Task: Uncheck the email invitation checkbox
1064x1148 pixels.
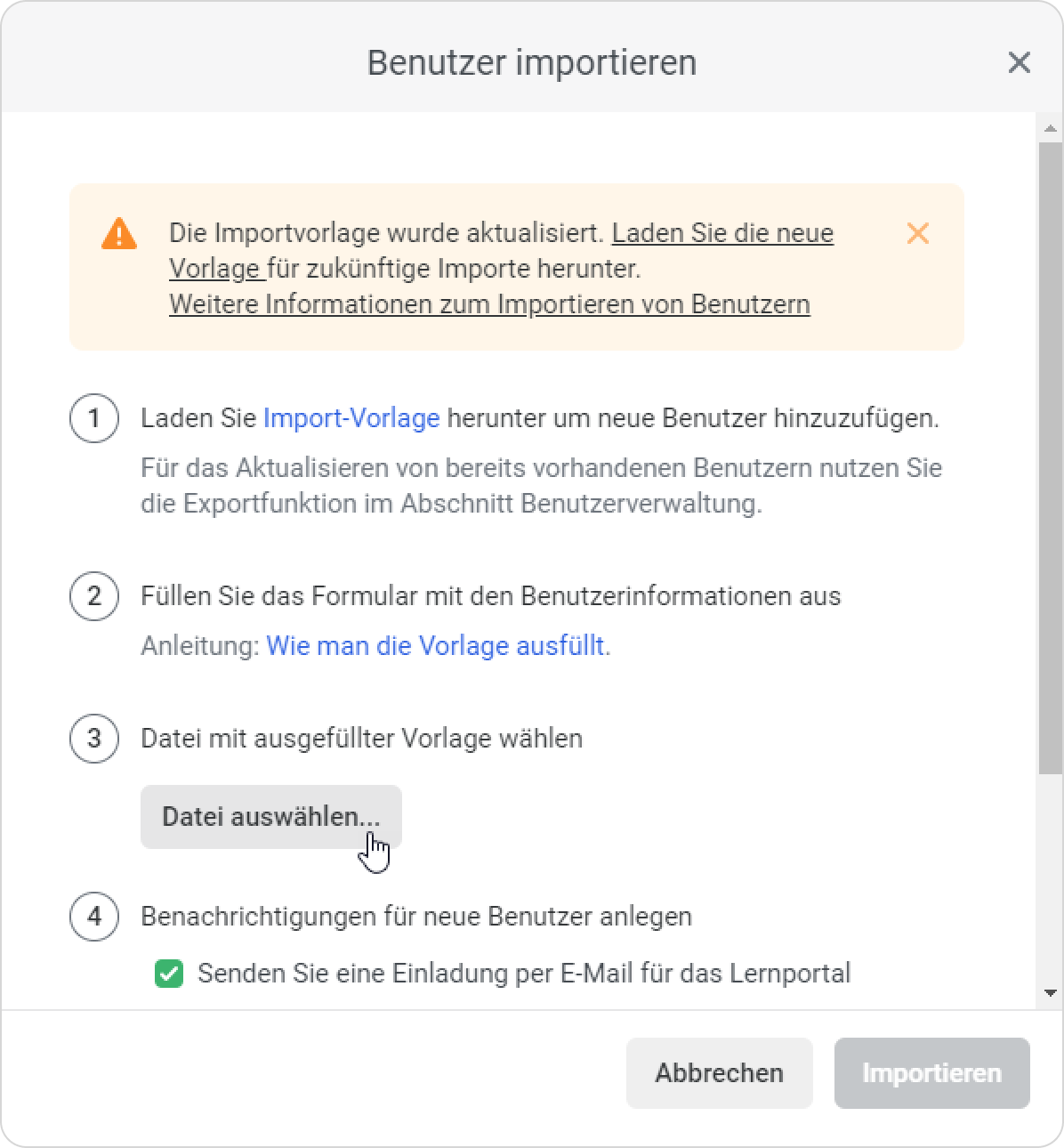Action: (169, 974)
